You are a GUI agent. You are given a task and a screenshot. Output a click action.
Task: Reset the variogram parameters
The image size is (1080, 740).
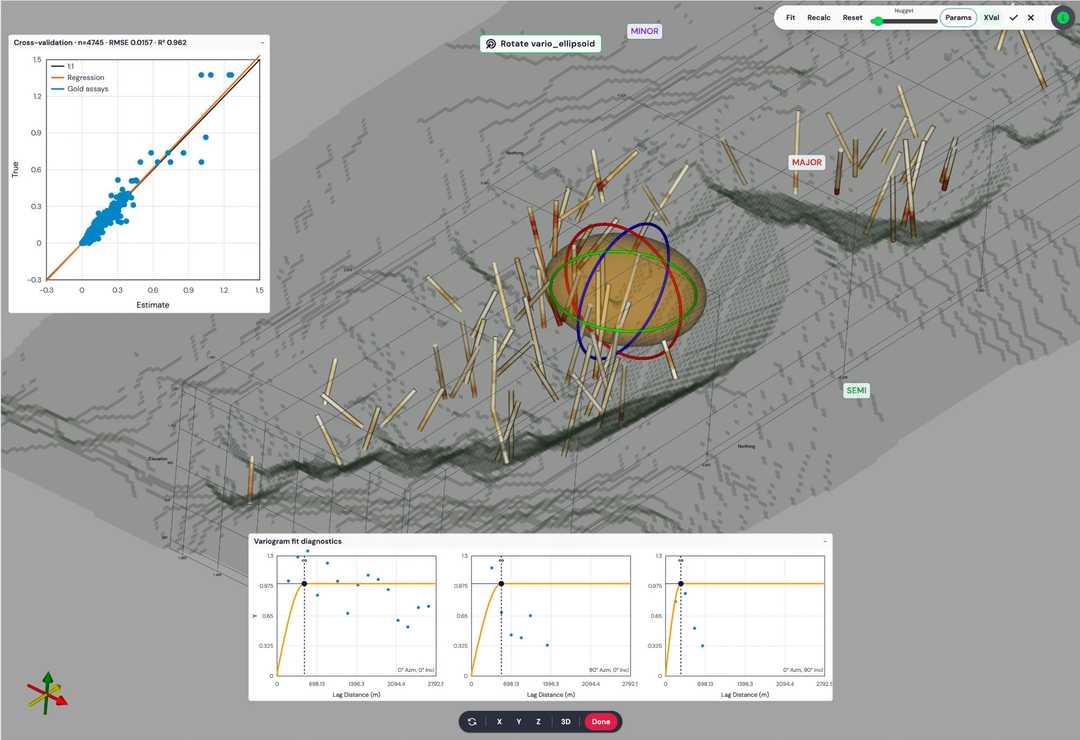coord(852,18)
